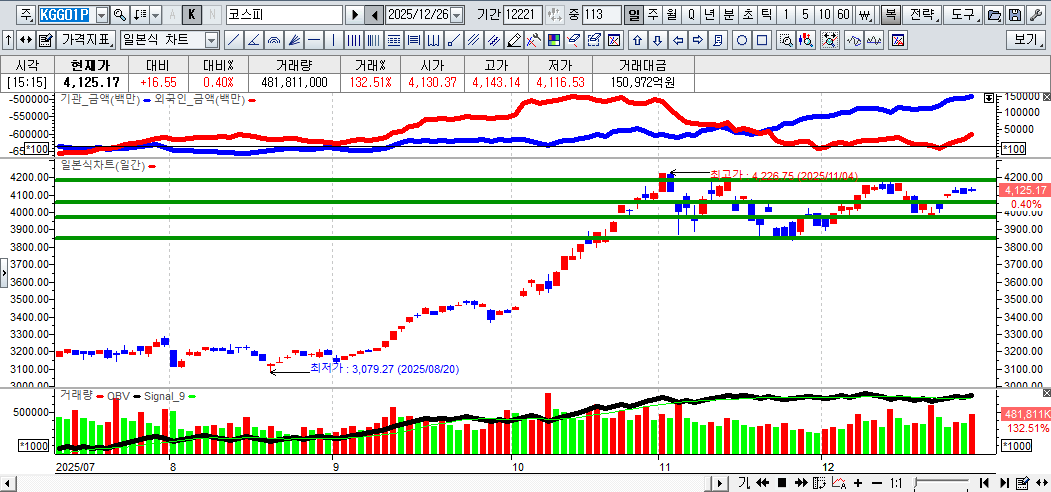
Task: Expand the KGG01P symbol code dropdown
Action: point(101,15)
